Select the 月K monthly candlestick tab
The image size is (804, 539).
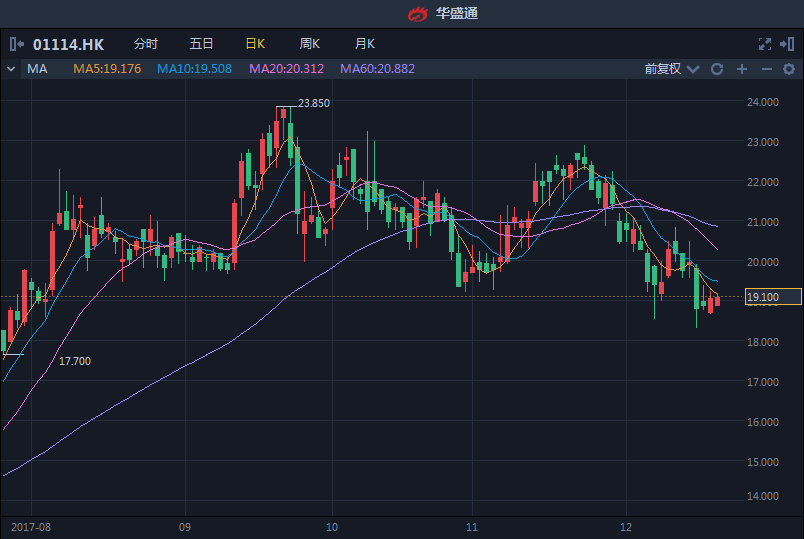click(364, 44)
